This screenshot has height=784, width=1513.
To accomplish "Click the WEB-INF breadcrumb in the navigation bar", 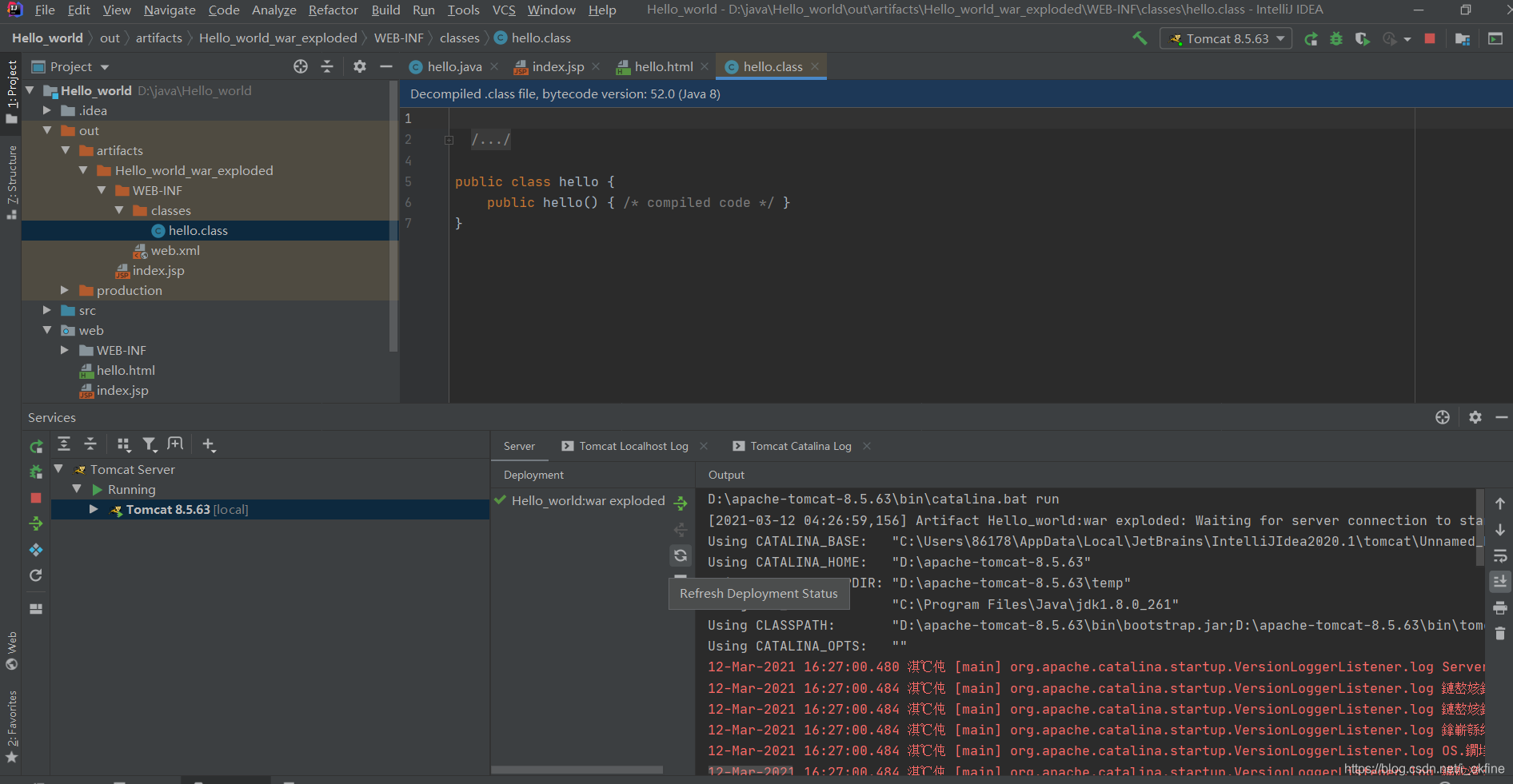I will tap(398, 38).
